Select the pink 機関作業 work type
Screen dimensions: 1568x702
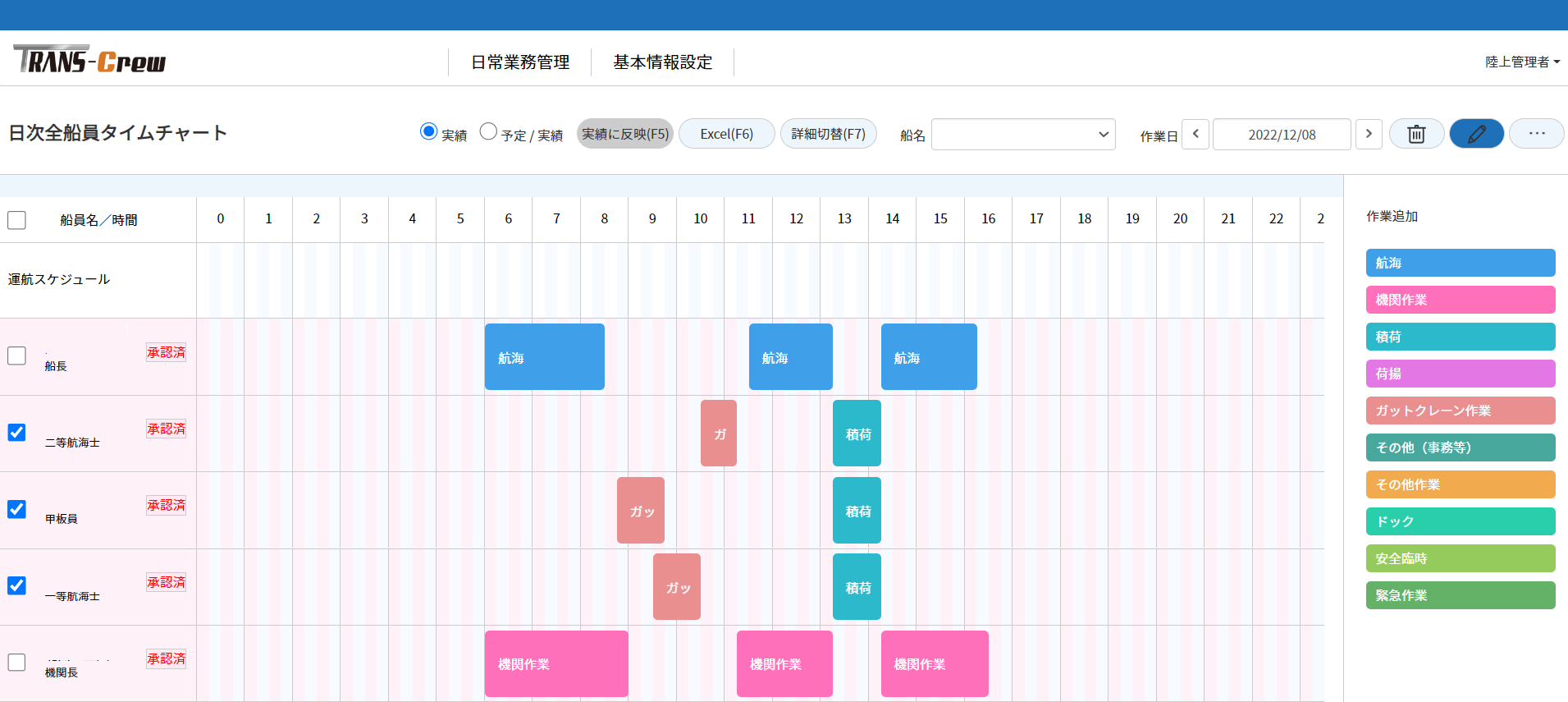(x=1461, y=300)
